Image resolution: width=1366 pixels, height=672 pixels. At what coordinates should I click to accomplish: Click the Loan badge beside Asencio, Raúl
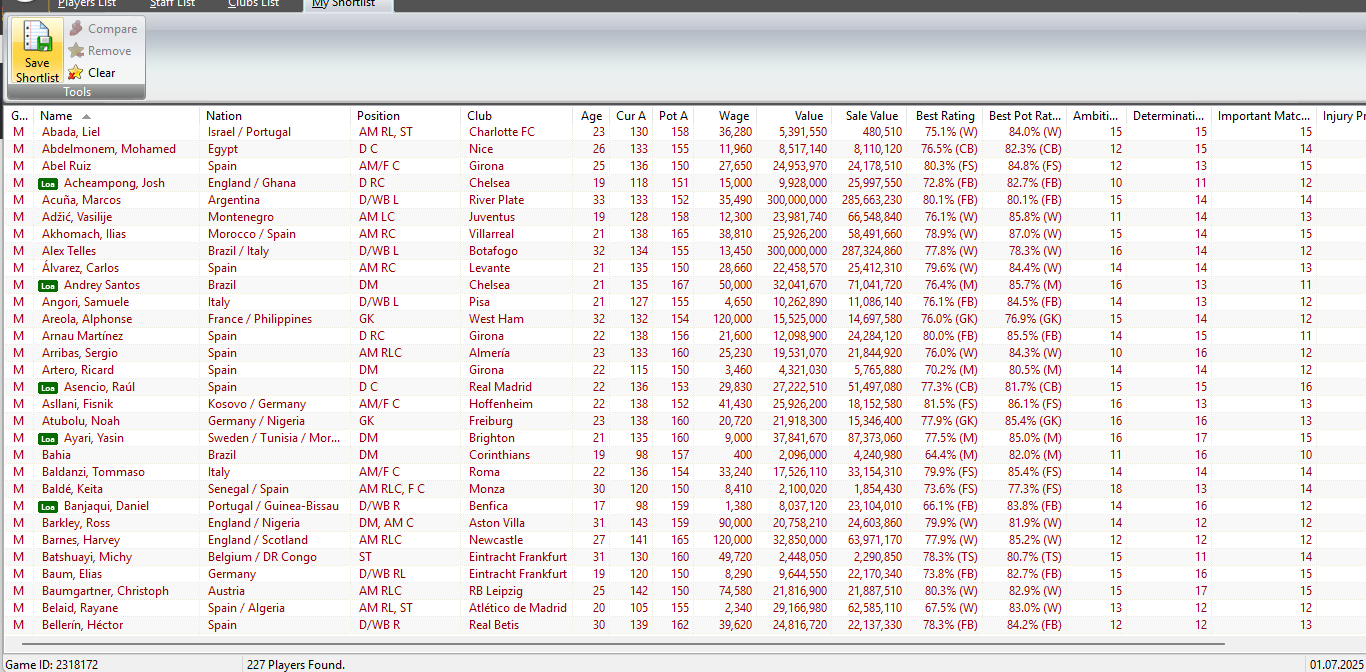pyautogui.click(x=48, y=388)
